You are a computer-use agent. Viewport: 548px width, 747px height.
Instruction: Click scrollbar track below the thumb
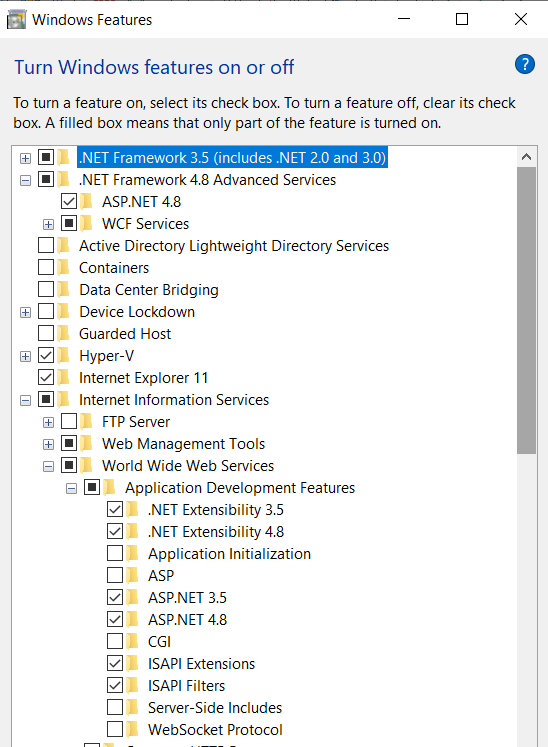(x=527, y=600)
